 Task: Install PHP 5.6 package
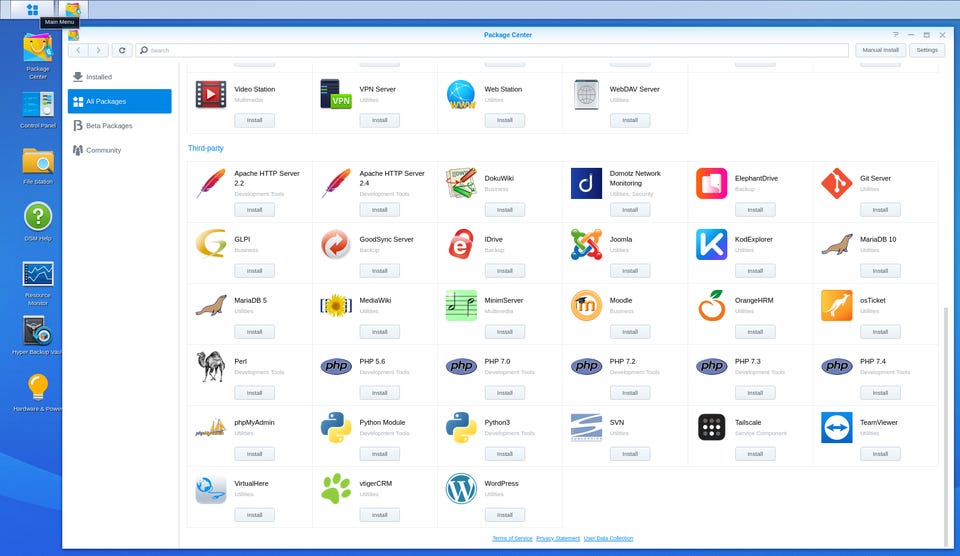[x=380, y=393]
